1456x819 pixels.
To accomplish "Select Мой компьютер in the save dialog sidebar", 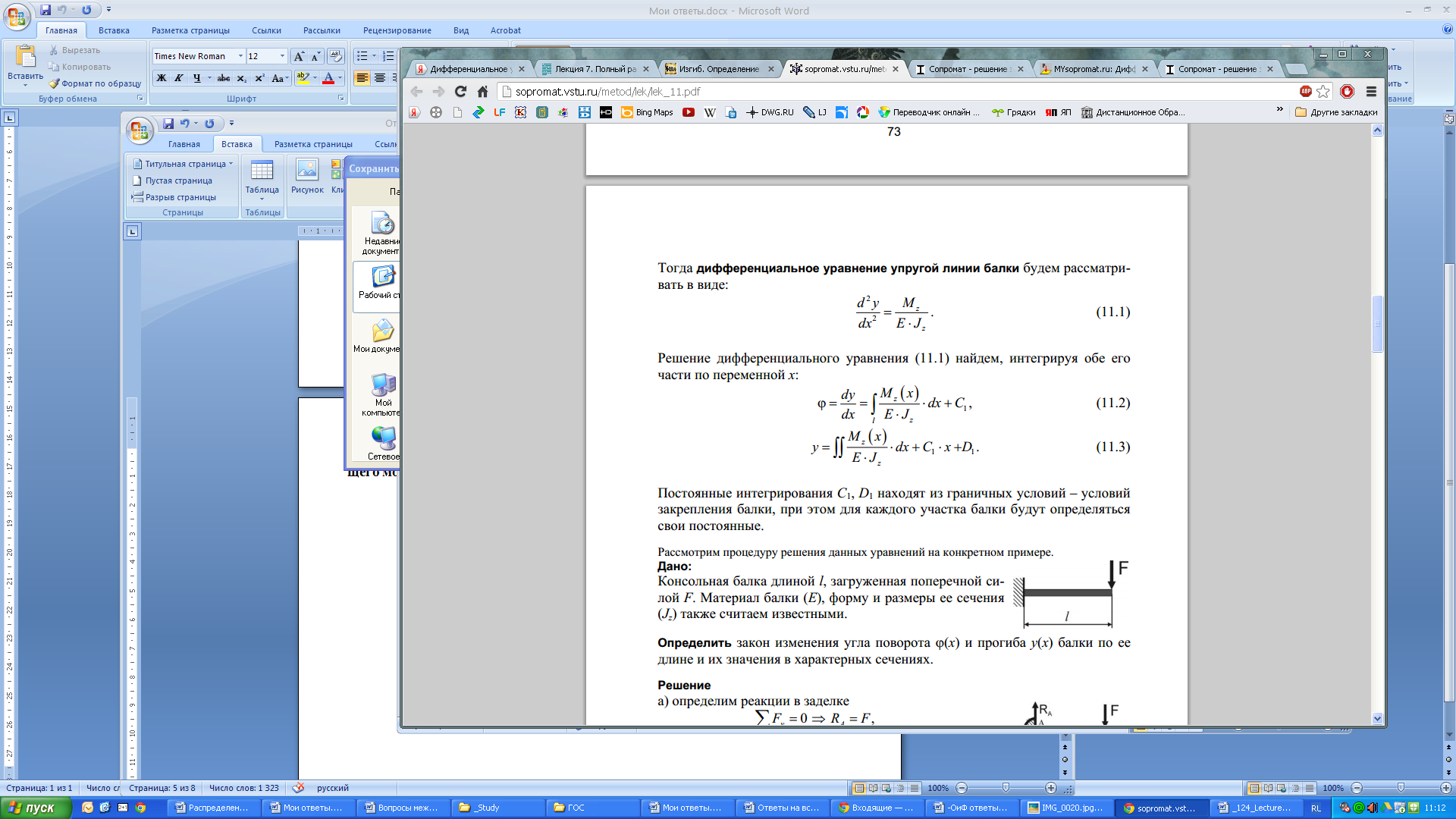I will click(380, 394).
